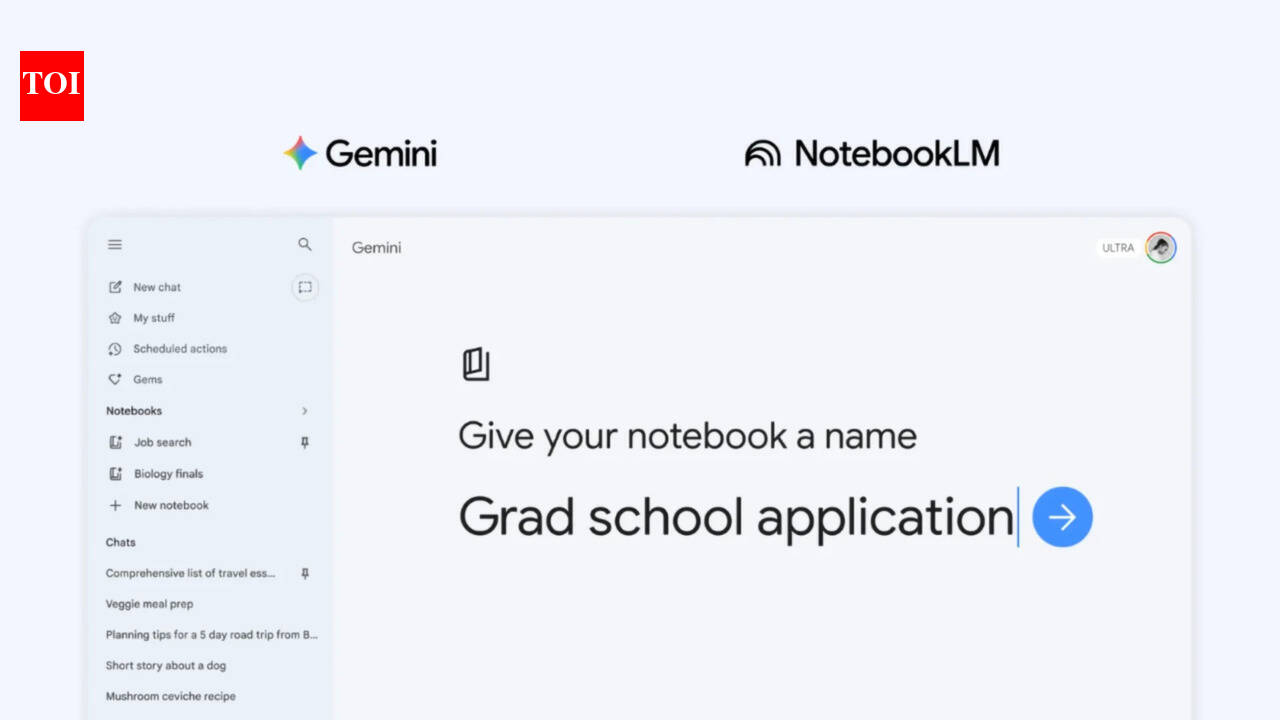Click the notebook name input field
The image size is (1280, 720).
coord(737,517)
